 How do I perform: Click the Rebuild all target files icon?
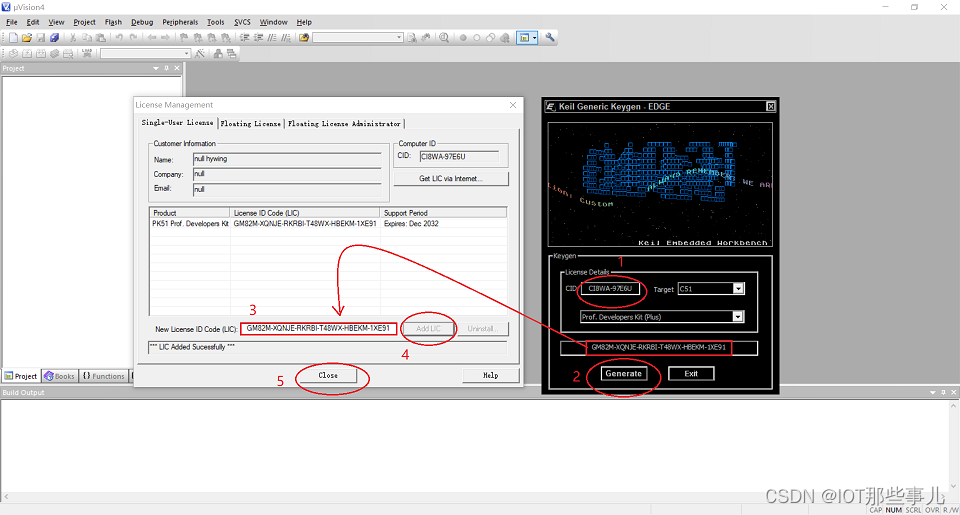coord(41,53)
